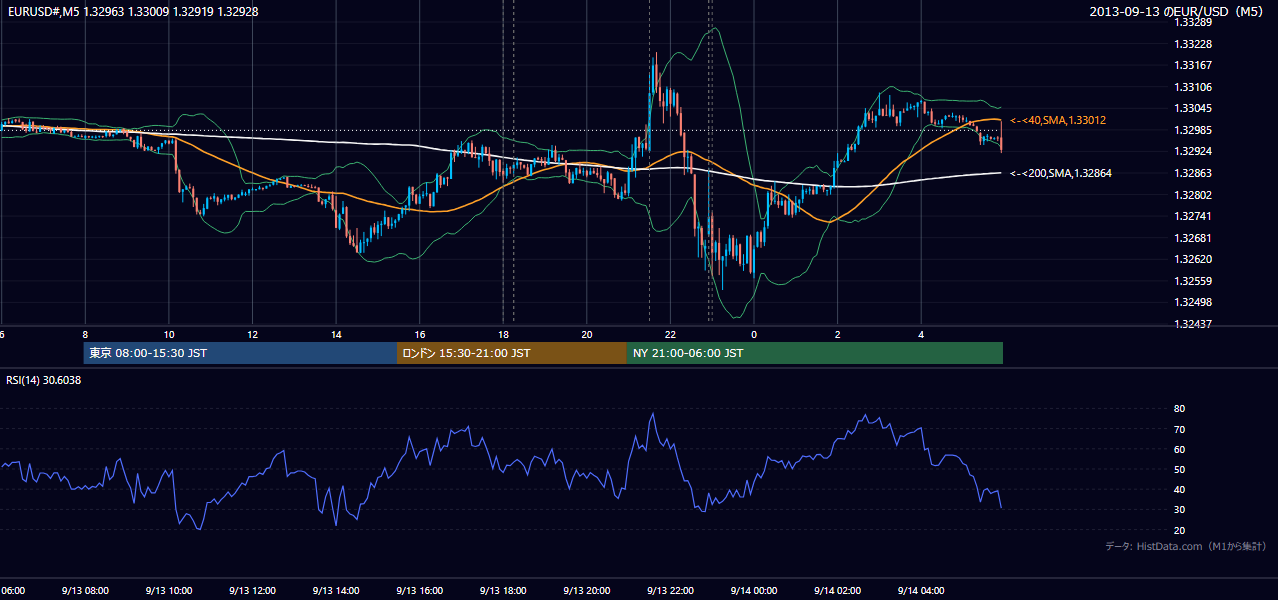Click the 9/14 04:00 bottom time label
This screenshot has width=1278, height=600.
(921, 591)
